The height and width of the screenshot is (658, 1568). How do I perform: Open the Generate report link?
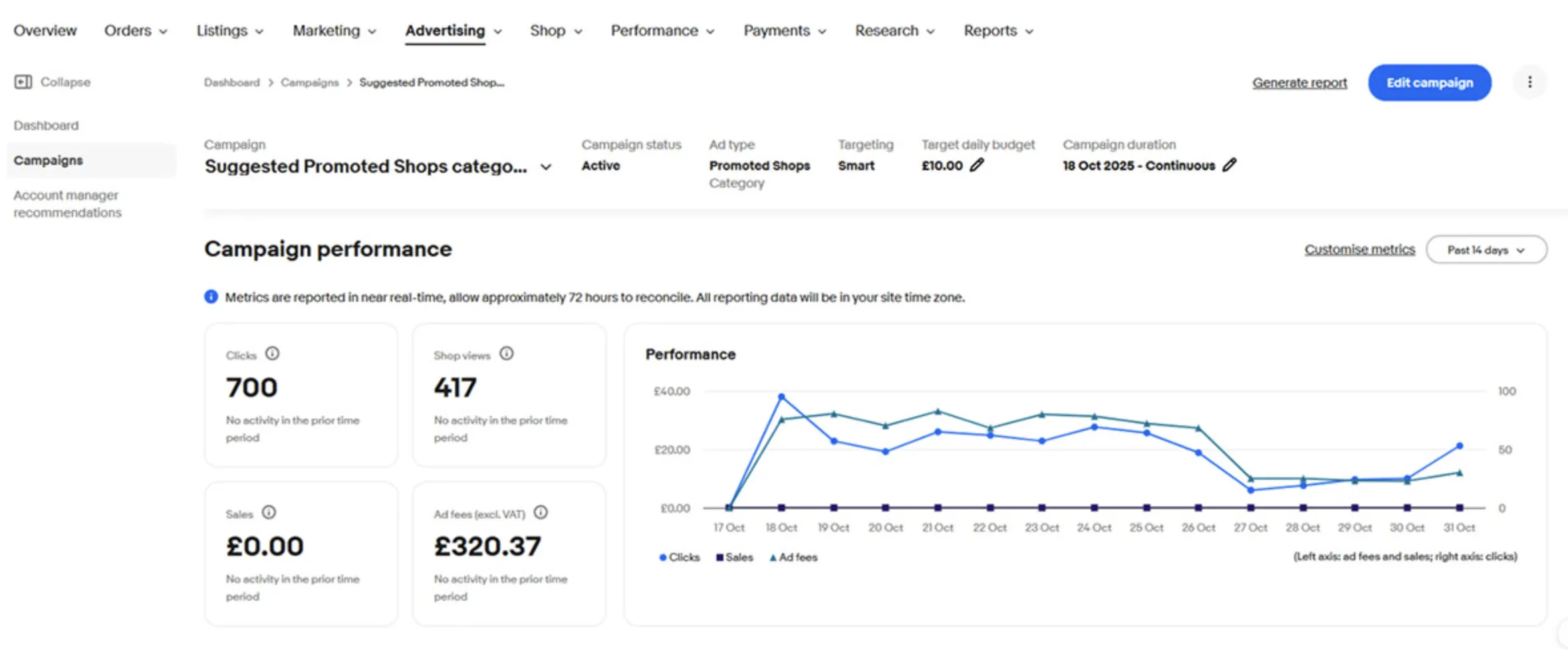pyautogui.click(x=1299, y=82)
